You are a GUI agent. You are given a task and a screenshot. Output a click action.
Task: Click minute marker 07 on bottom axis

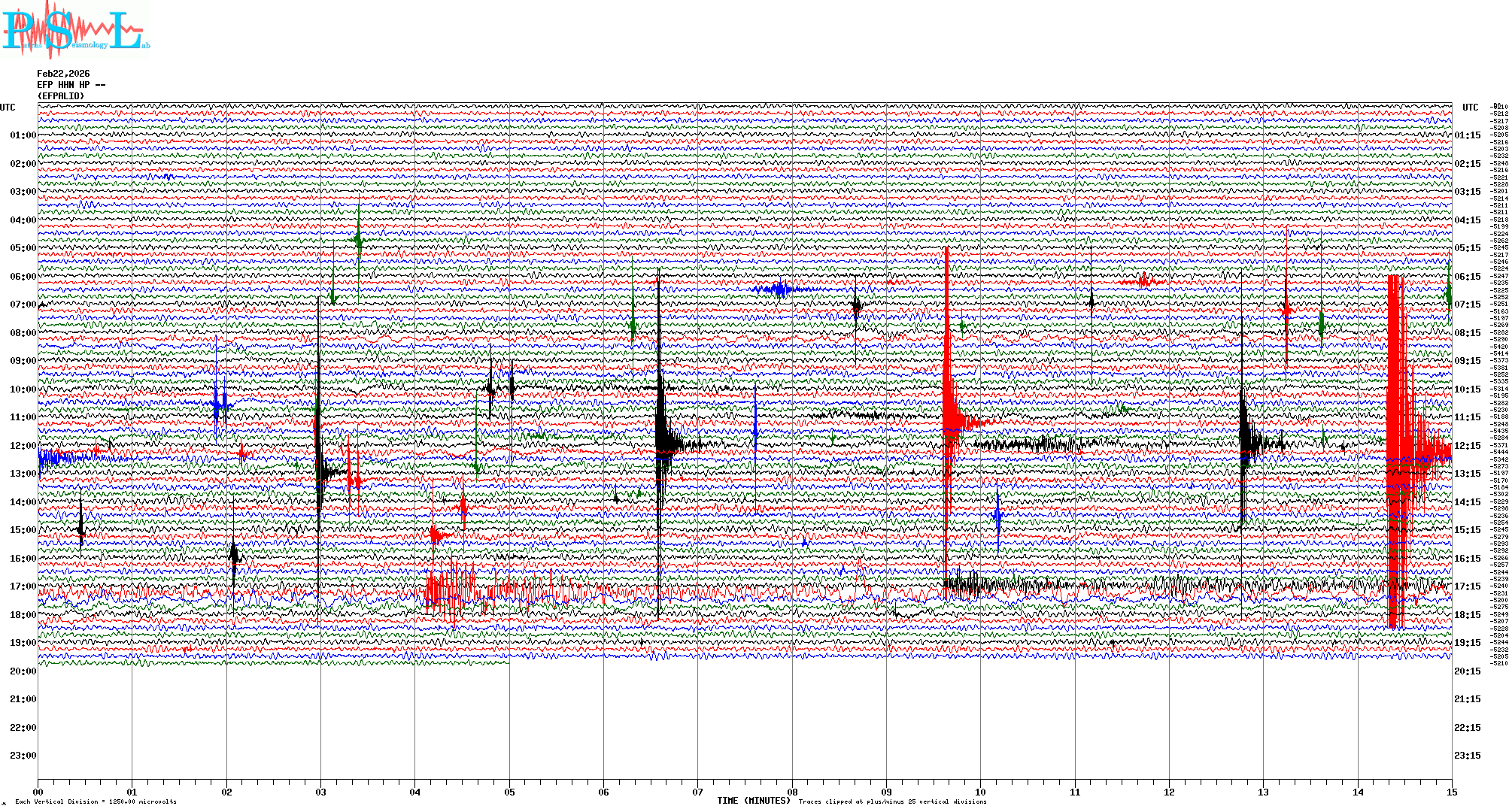pyautogui.click(x=697, y=792)
